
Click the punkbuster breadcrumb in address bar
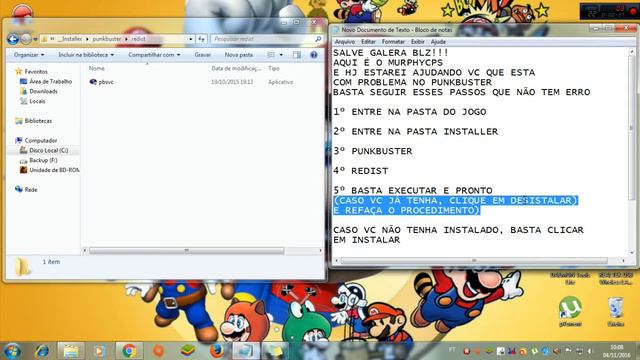click(107, 39)
